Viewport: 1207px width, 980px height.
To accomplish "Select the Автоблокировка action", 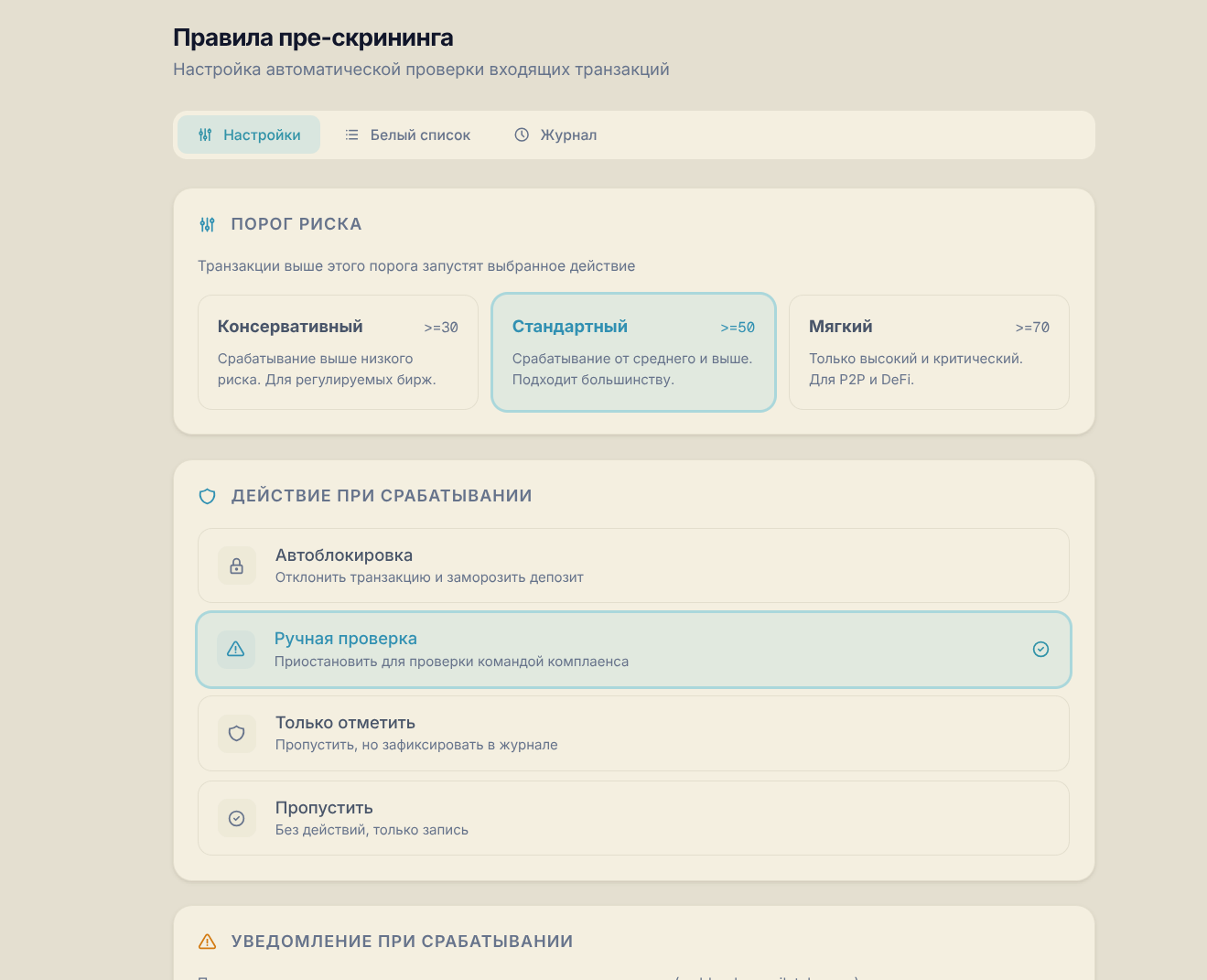I will click(633, 565).
